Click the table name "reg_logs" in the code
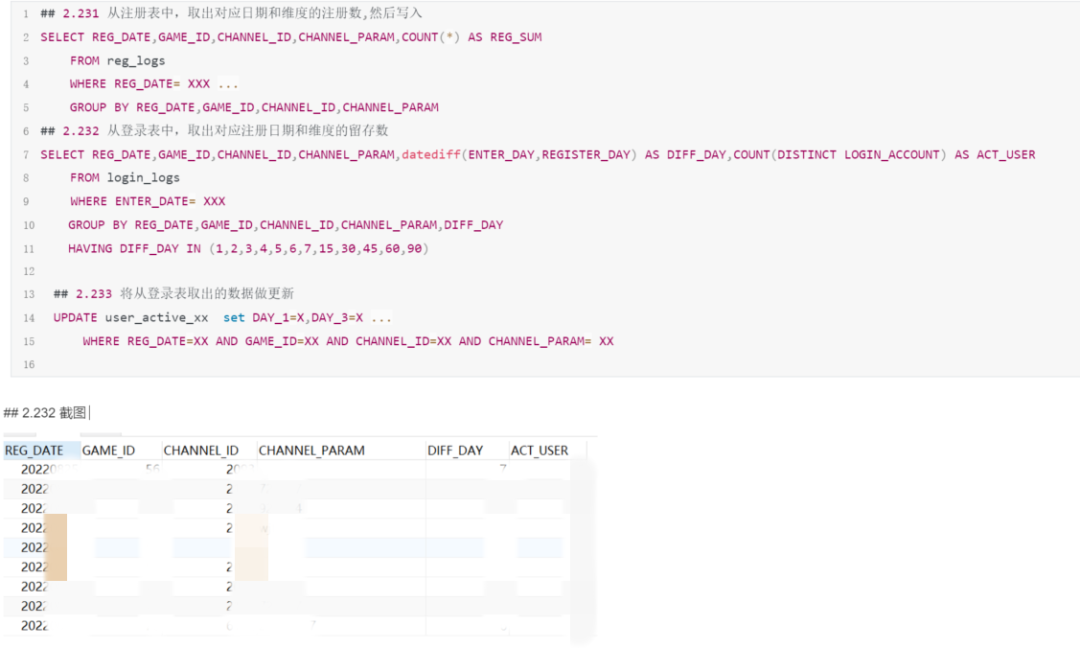This screenshot has height=648, width=1080. (x=136, y=61)
